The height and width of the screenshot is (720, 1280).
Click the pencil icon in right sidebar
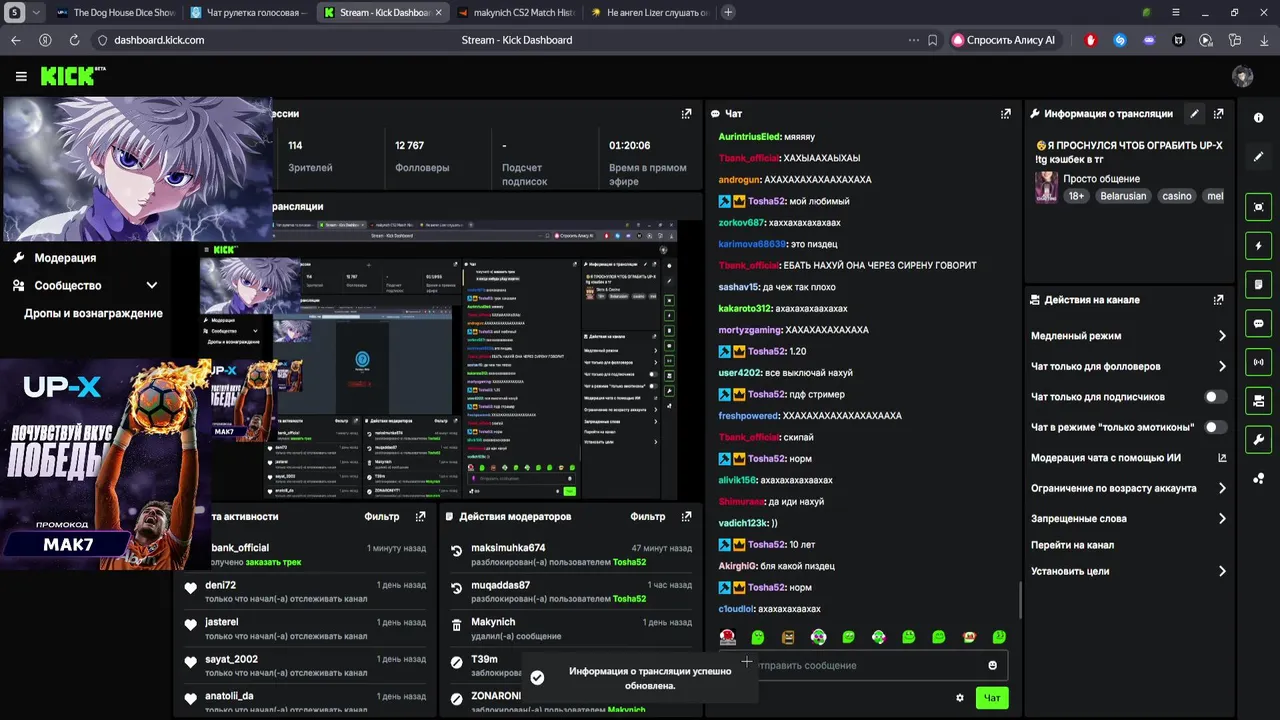(1258, 157)
